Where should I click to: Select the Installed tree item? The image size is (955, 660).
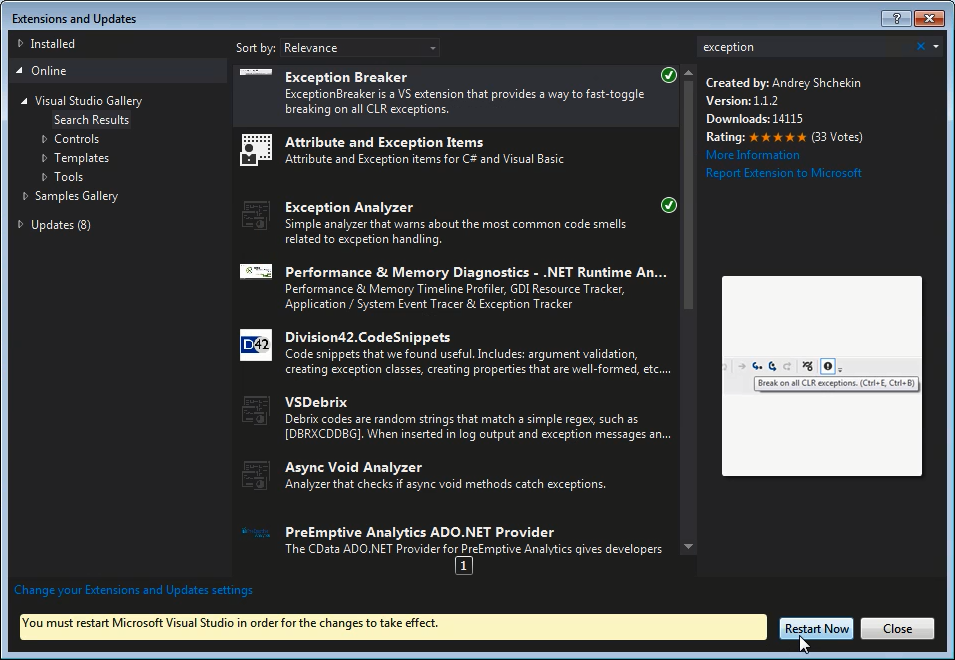(x=52, y=44)
